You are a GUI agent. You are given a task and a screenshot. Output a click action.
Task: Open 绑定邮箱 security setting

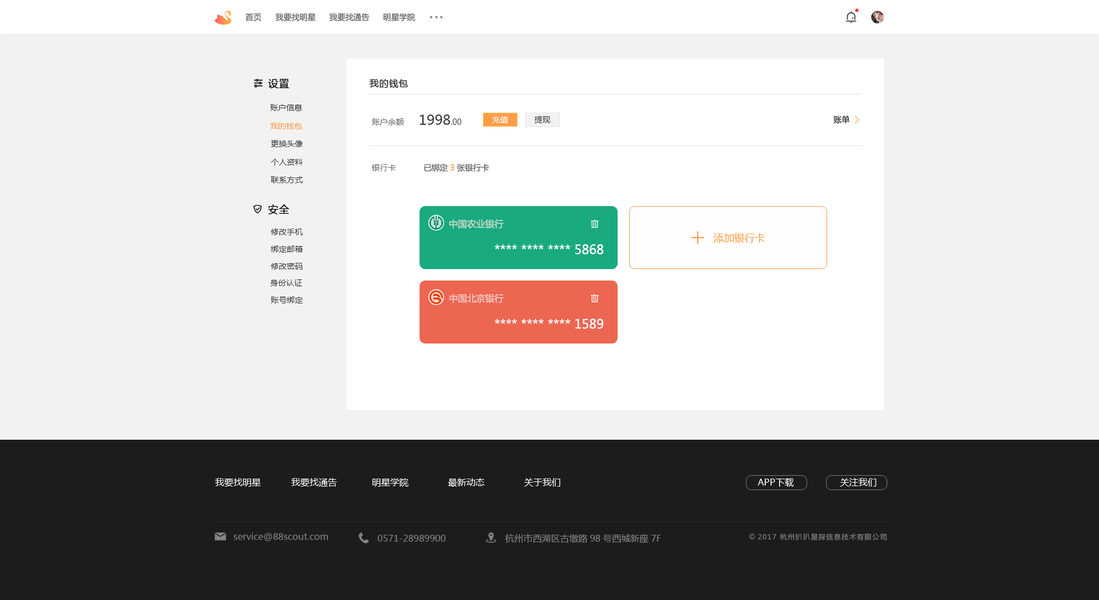pyautogui.click(x=287, y=249)
